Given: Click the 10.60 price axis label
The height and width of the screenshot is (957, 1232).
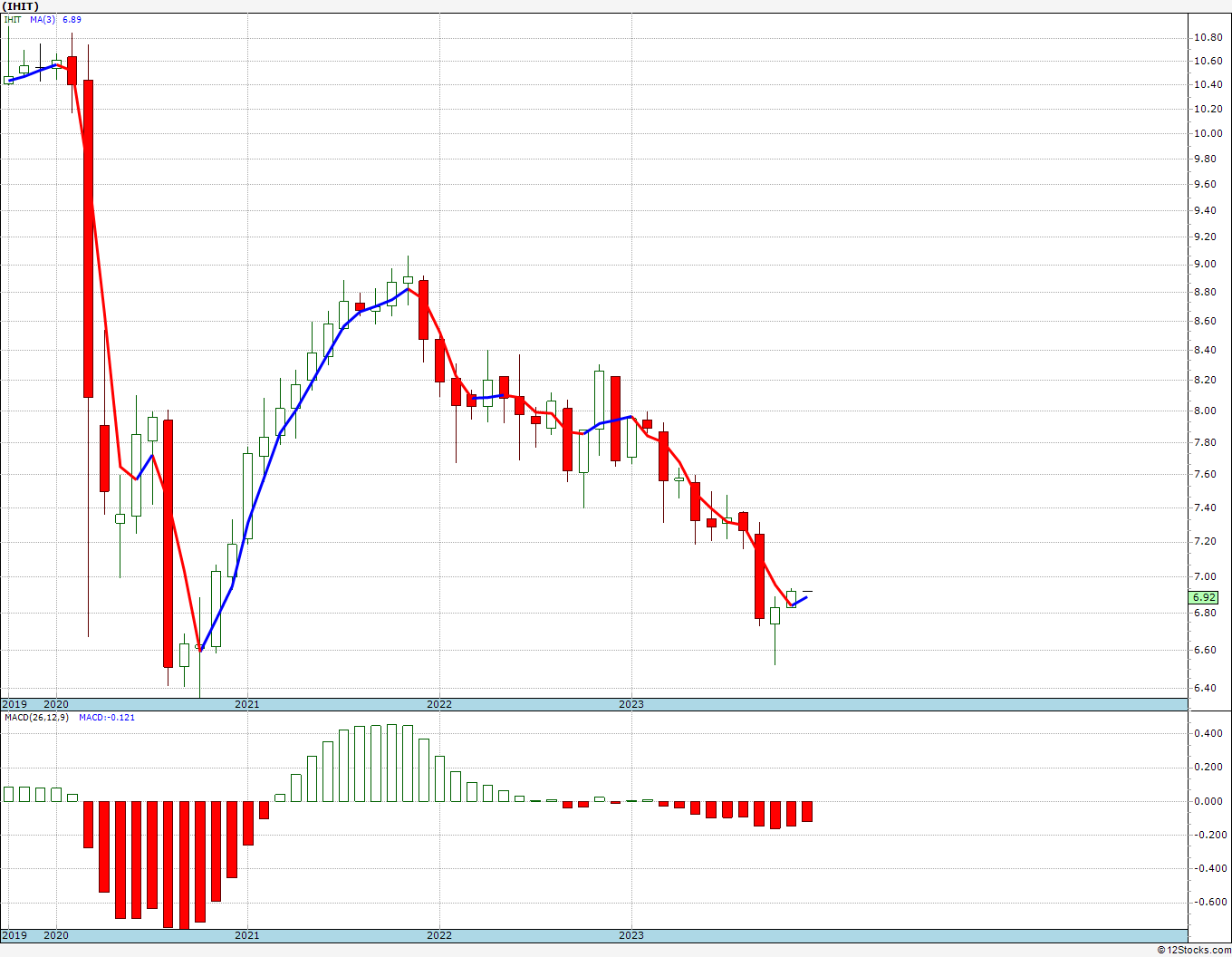Looking at the screenshot, I should click(x=1208, y=61).
